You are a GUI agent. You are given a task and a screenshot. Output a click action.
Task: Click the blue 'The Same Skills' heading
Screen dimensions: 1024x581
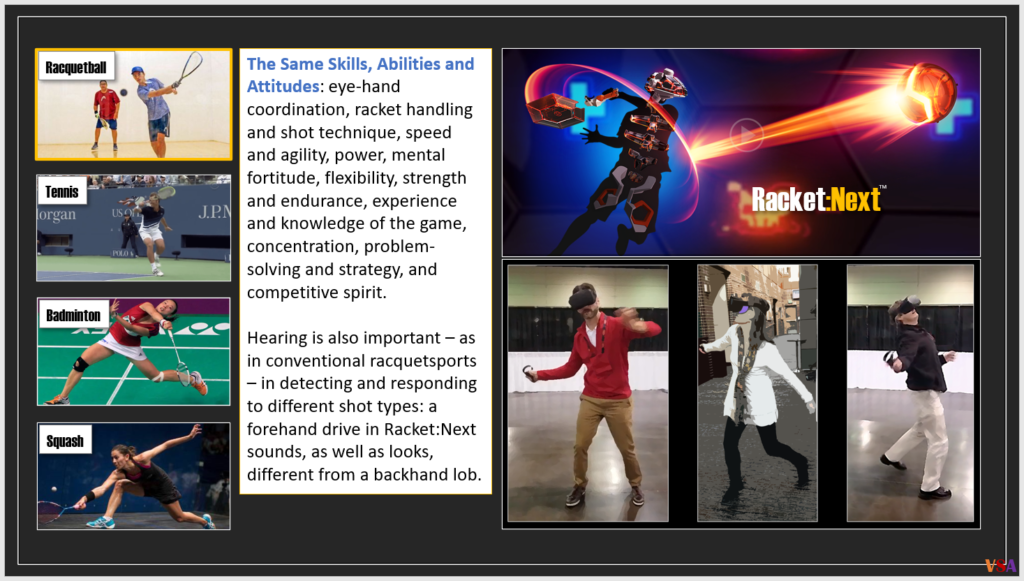tap(360, 65)
